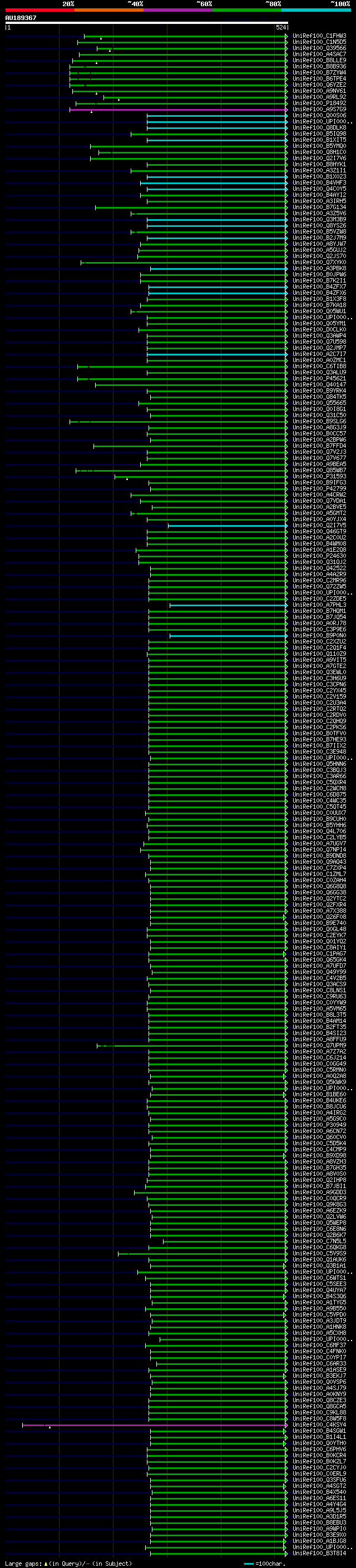
Task: Click the white query length bar
Action: (146, 22)
